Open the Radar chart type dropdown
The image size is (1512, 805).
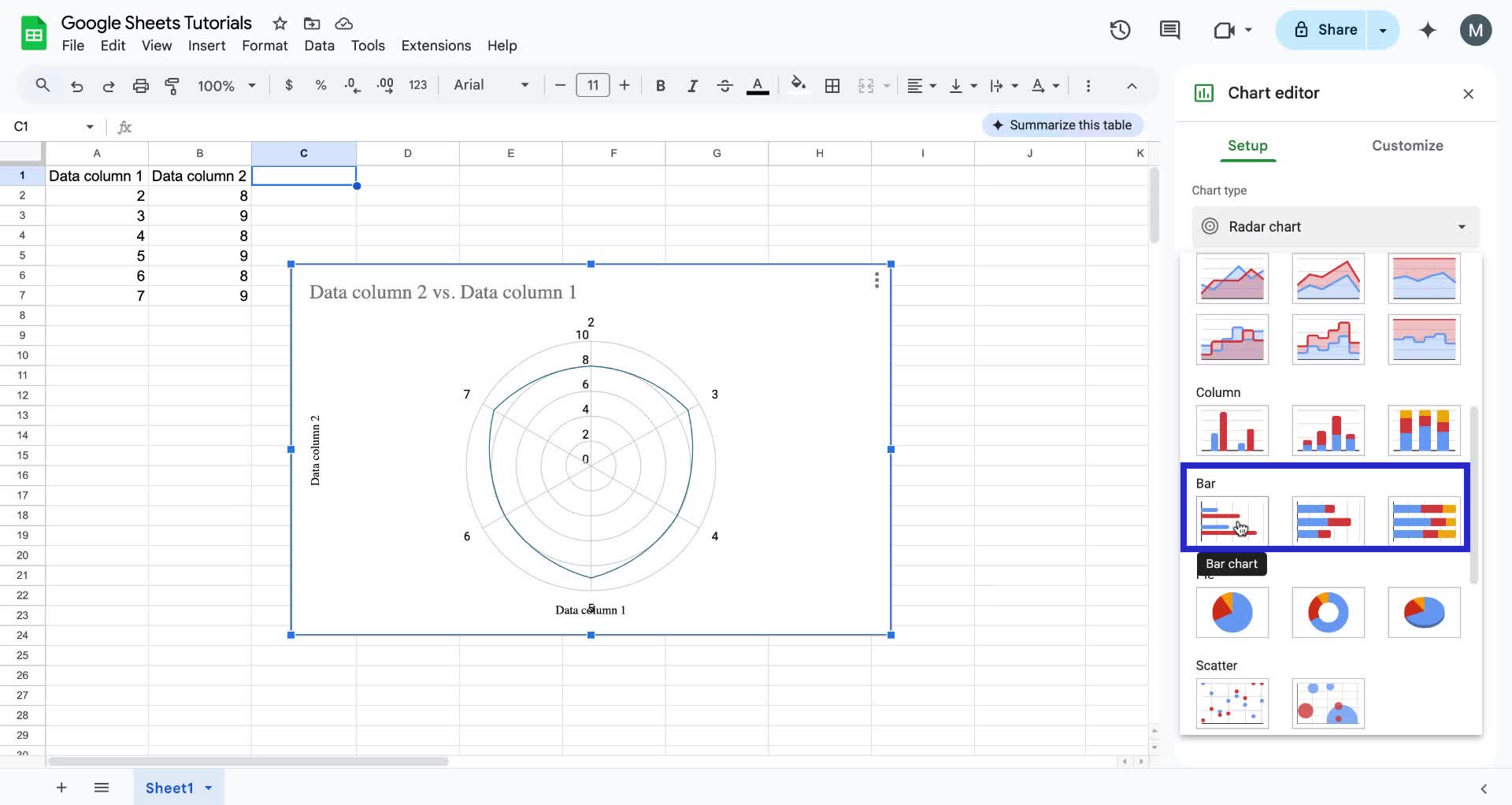click(x=1335, y=227)
